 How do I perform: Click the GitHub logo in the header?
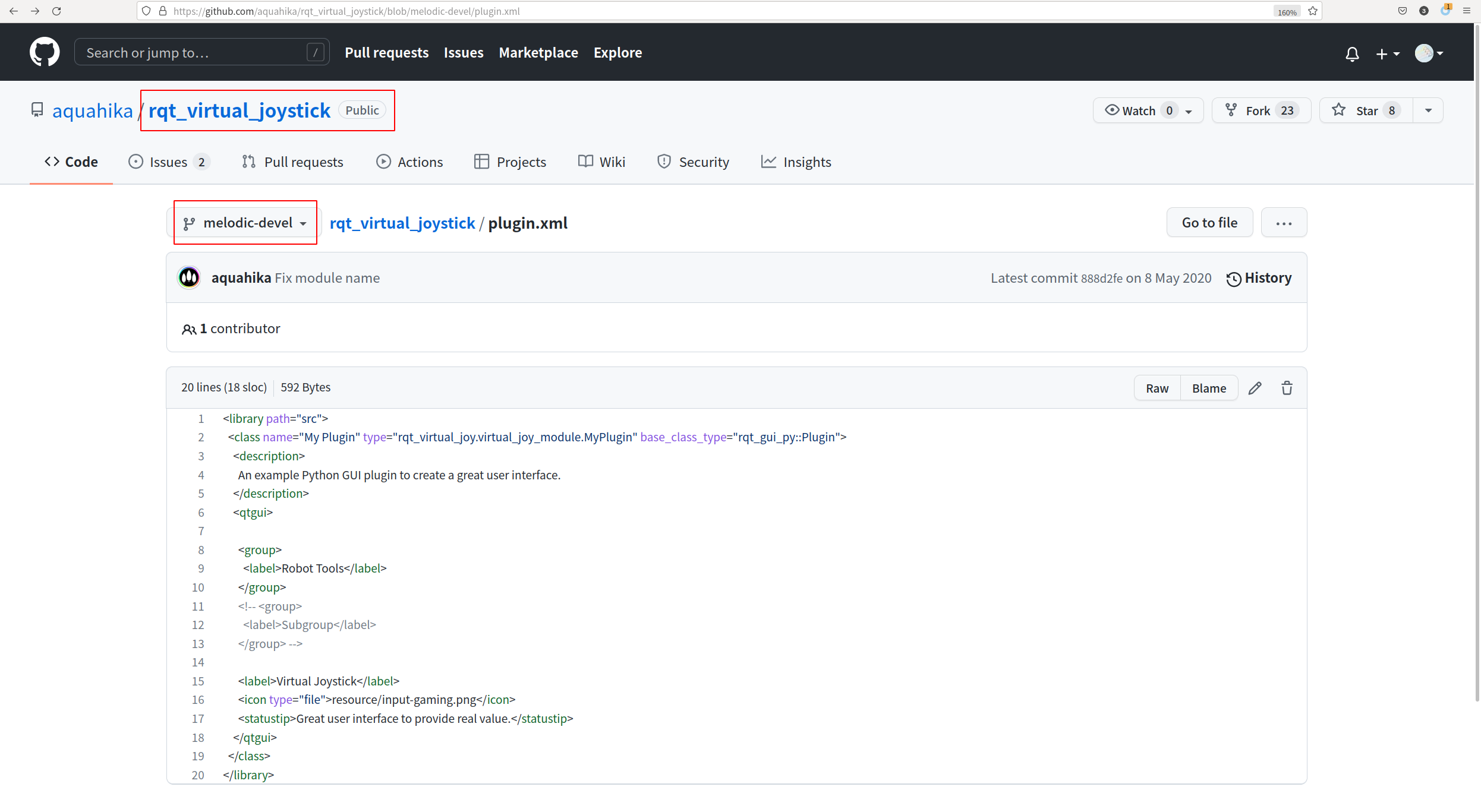click(45, 52)
